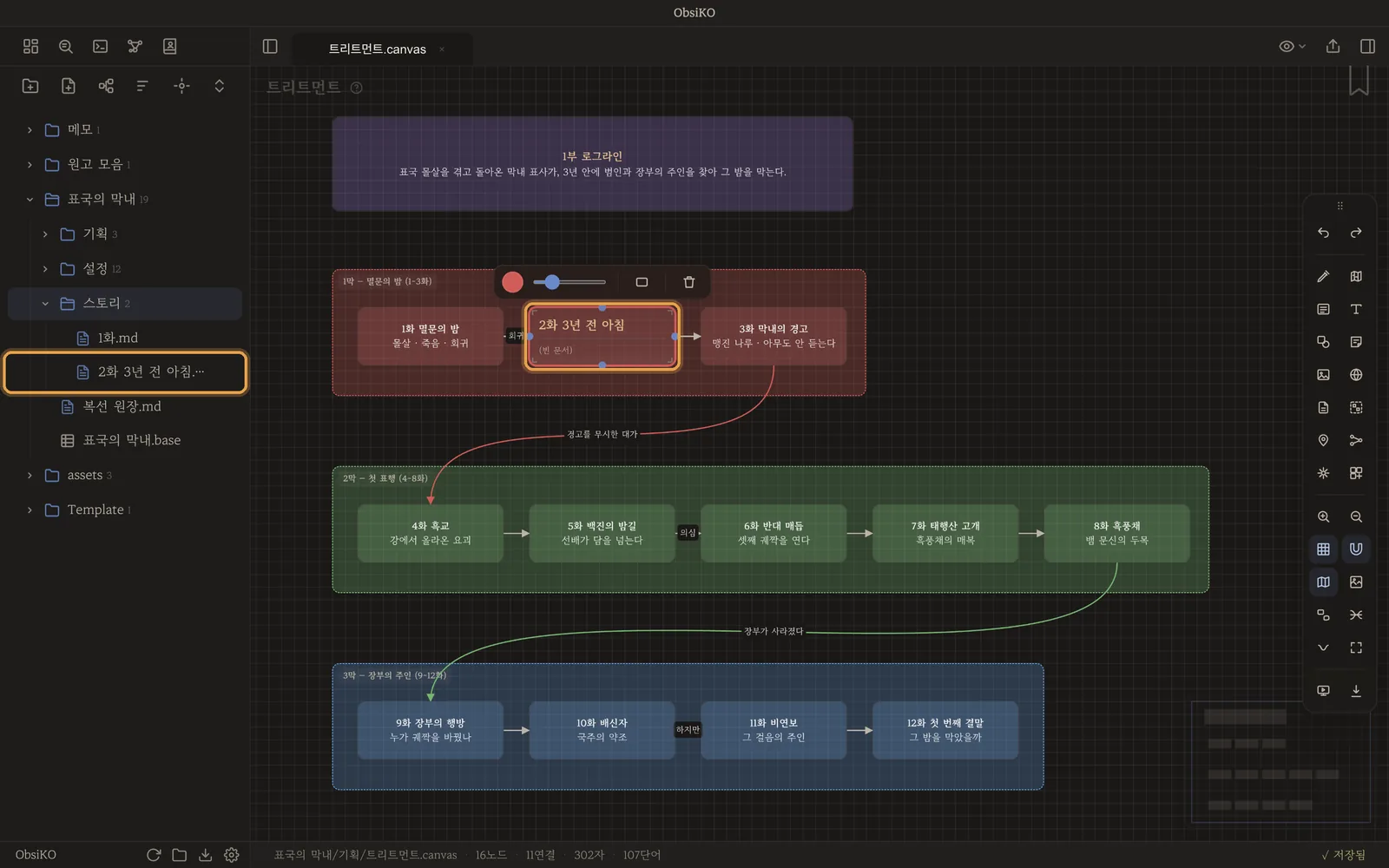
Task: Select the pencil draw tool
Action: click(x=1323, y=276)
